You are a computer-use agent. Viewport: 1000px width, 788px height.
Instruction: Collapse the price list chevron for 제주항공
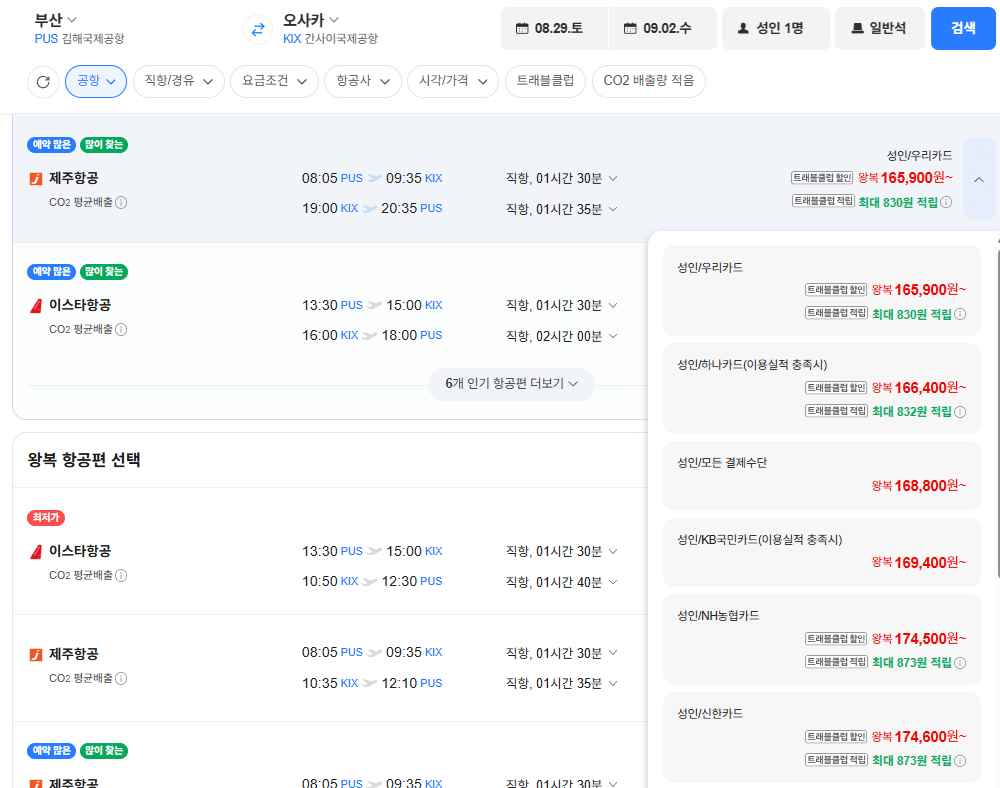(x=979, y=179)
